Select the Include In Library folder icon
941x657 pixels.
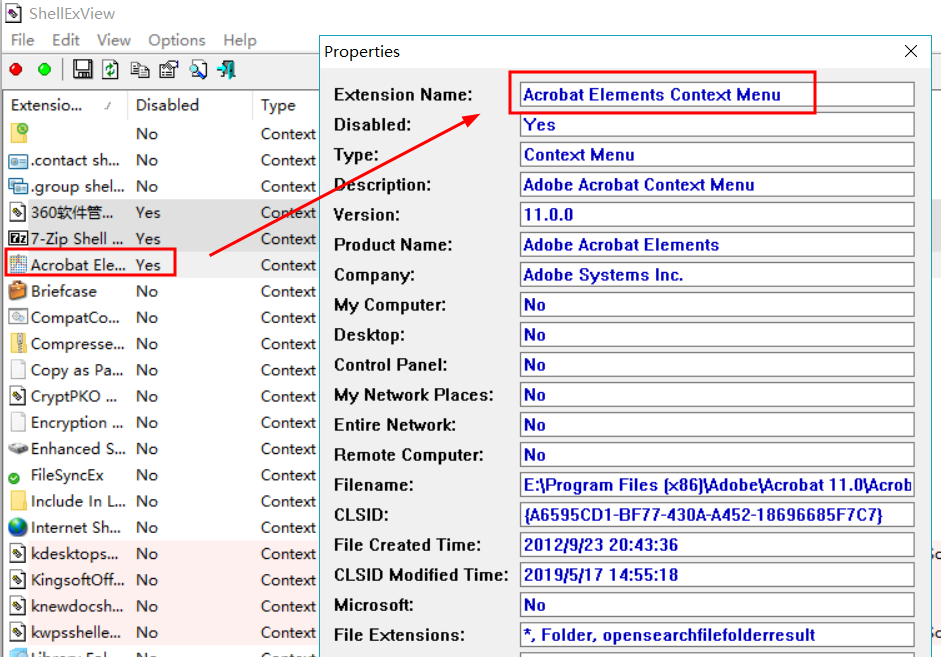coord(18,501)
